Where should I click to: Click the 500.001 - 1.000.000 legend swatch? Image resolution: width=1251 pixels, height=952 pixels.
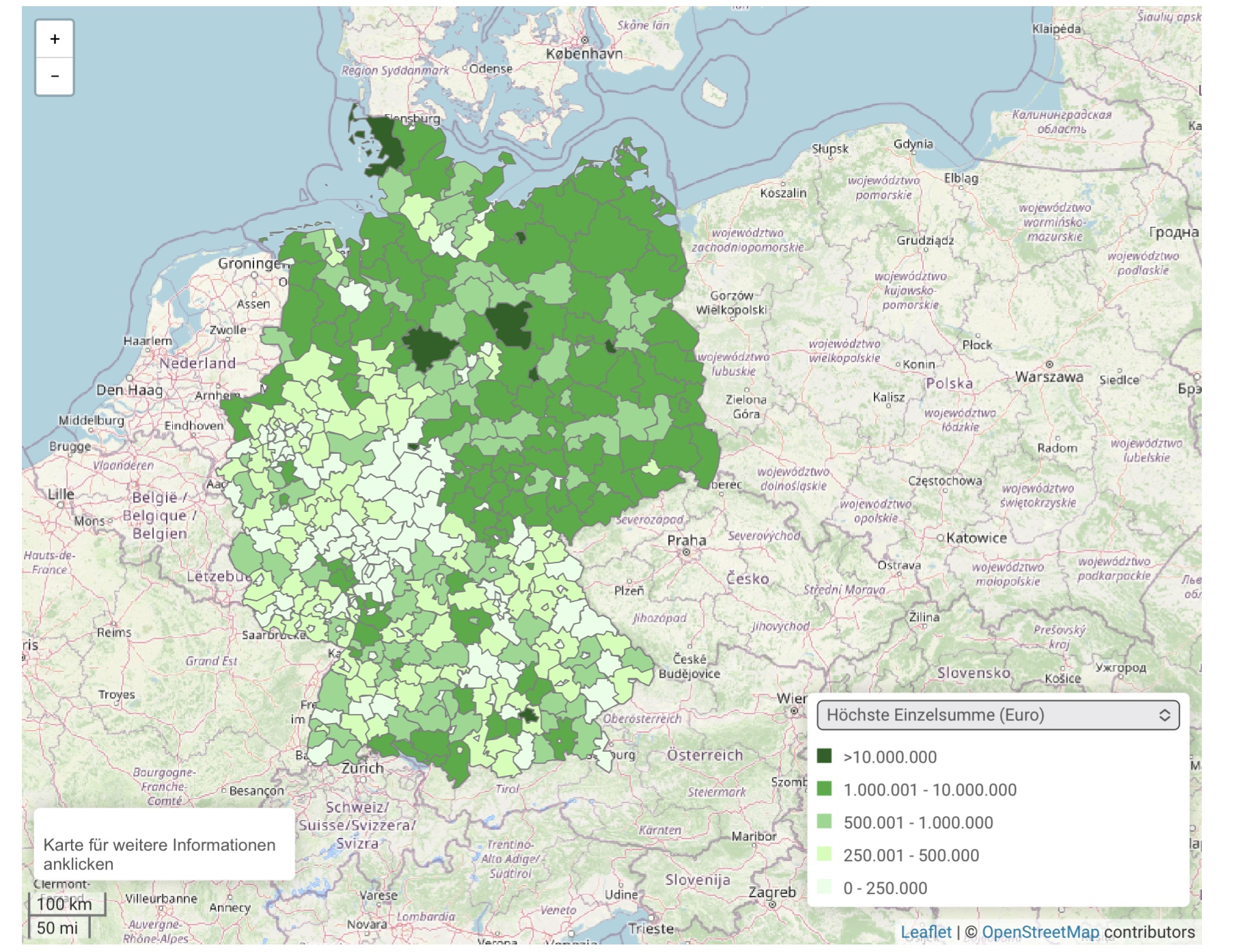825,821
